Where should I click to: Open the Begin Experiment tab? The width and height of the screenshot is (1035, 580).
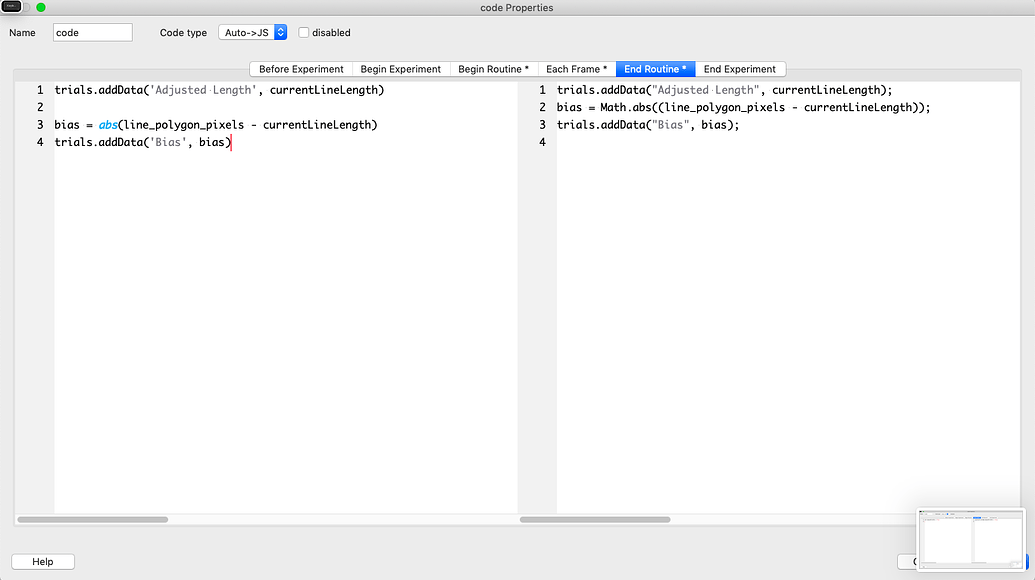coord(400,69)
